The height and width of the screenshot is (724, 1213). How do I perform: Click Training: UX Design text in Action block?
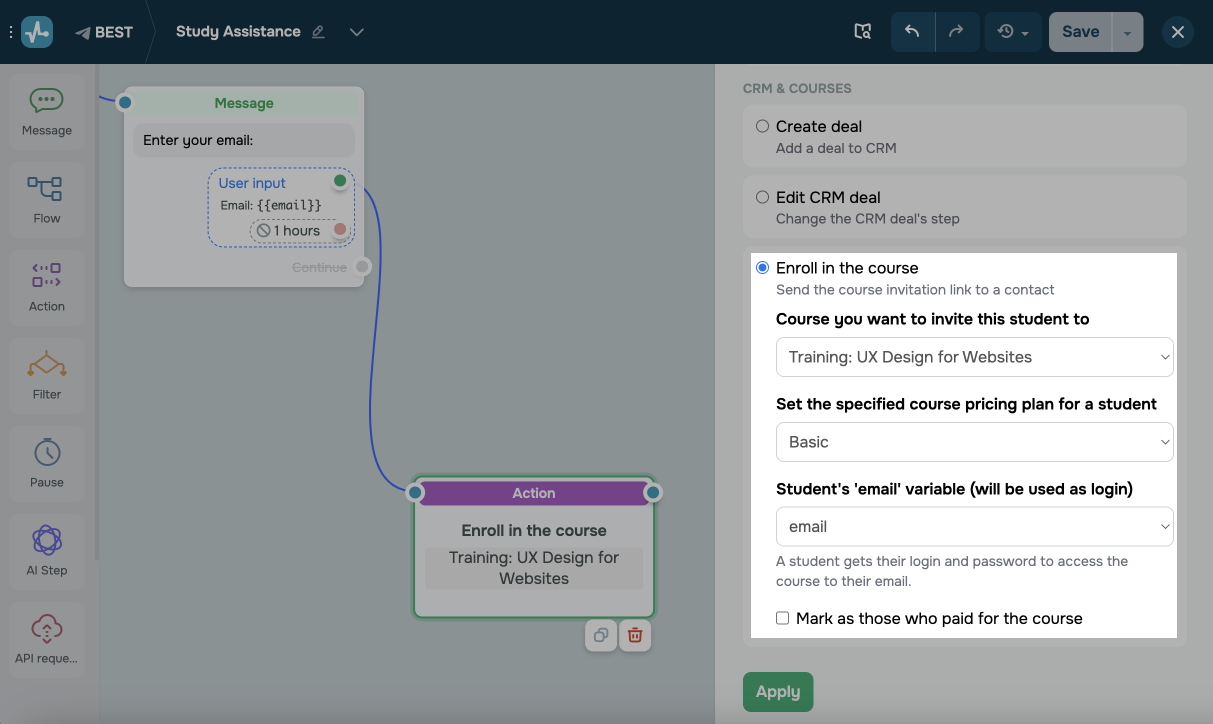534,568
